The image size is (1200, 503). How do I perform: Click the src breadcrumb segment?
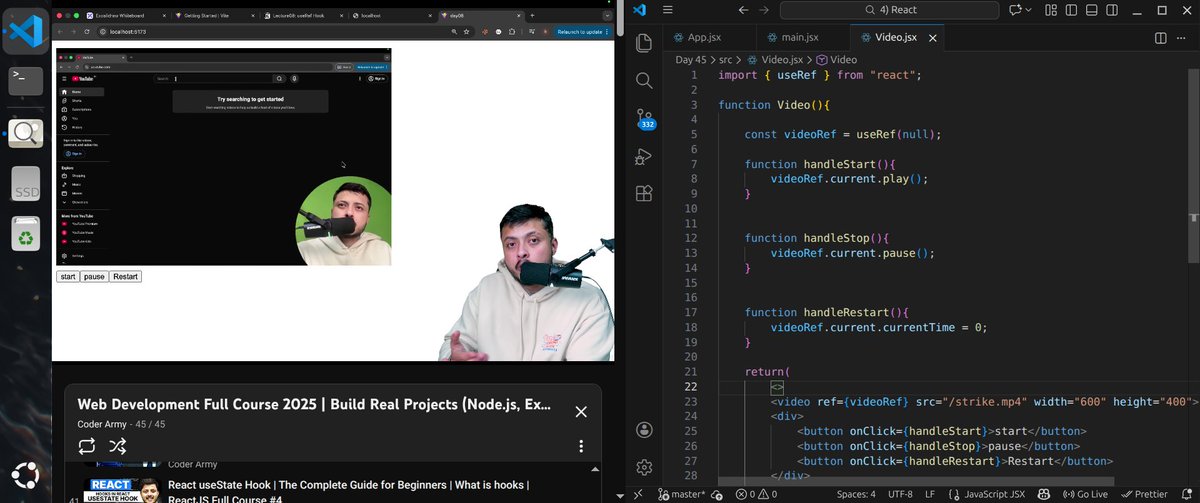tap(726, 60)
